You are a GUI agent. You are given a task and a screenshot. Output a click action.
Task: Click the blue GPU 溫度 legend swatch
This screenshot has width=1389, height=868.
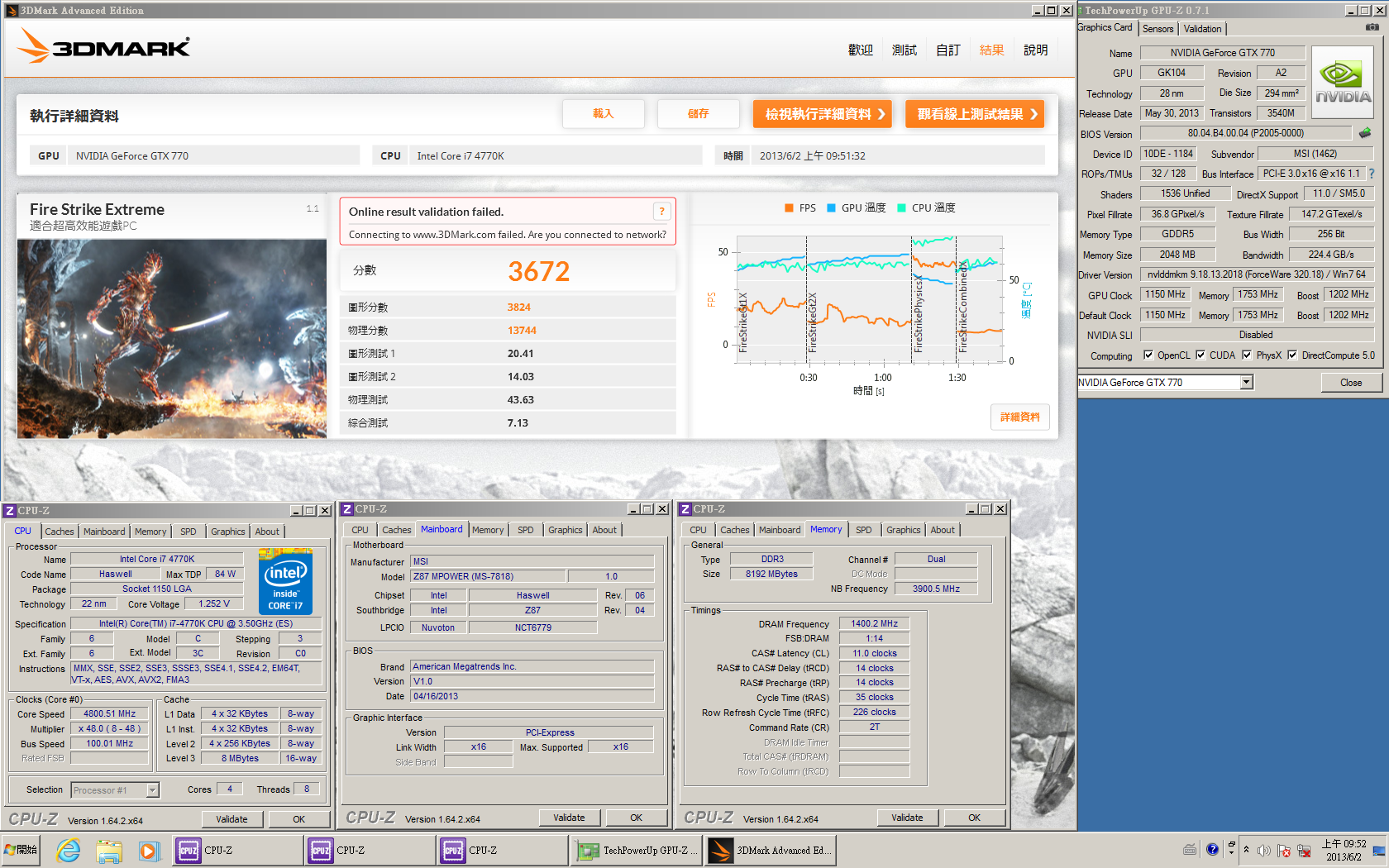click(x=831, y=208)
